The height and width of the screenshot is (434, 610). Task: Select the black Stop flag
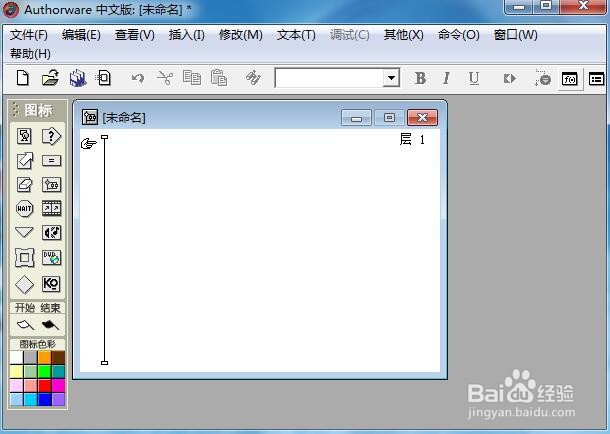pos(51,325)
